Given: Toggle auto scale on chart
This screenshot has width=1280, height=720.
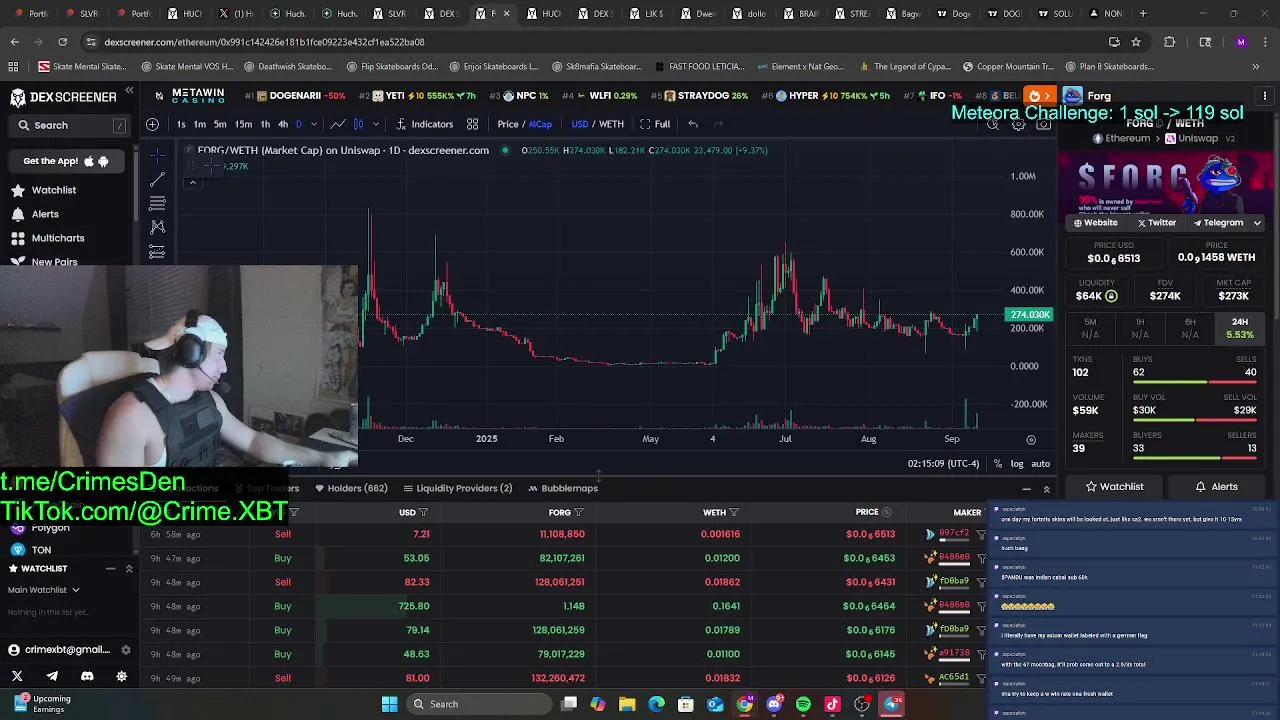Looking at the screenshot, I should [1040, 464].
